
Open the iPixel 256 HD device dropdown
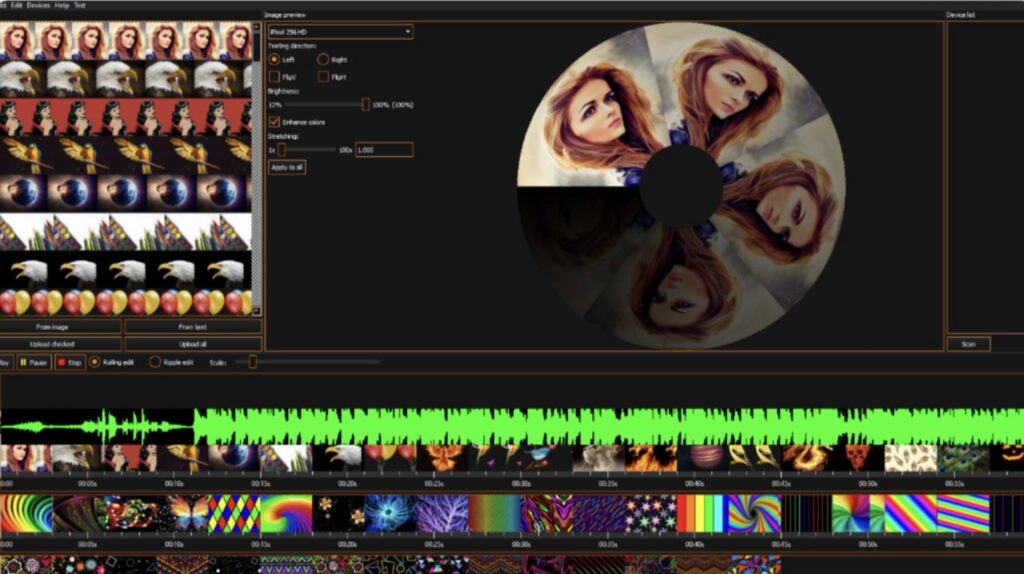coord(340,32)
